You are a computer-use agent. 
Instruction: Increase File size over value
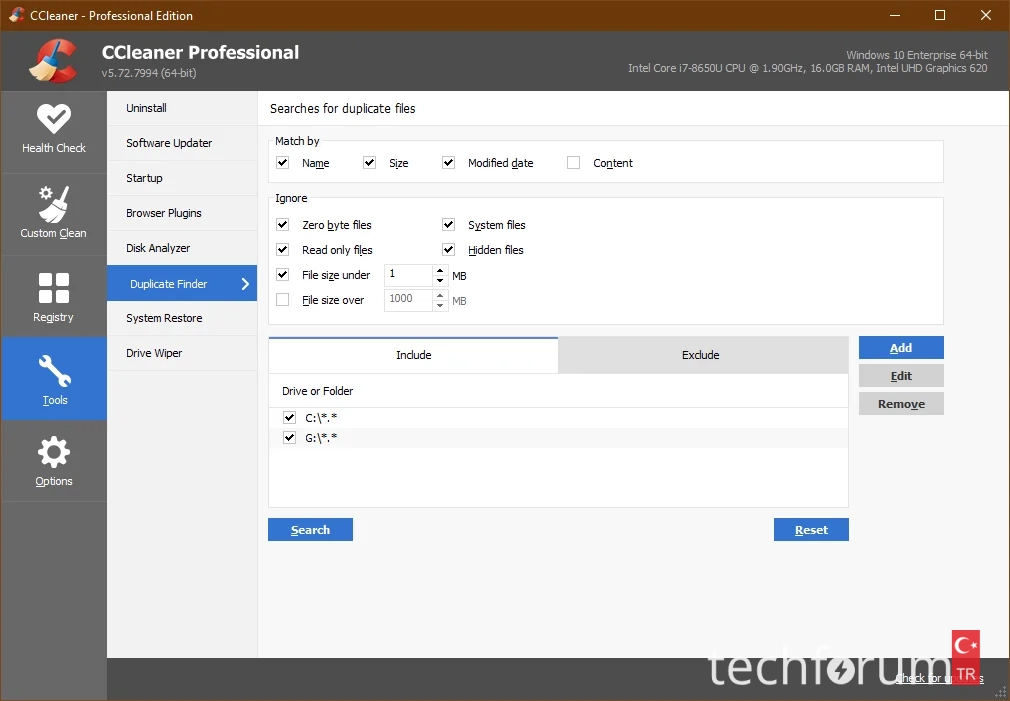(440, 295)
